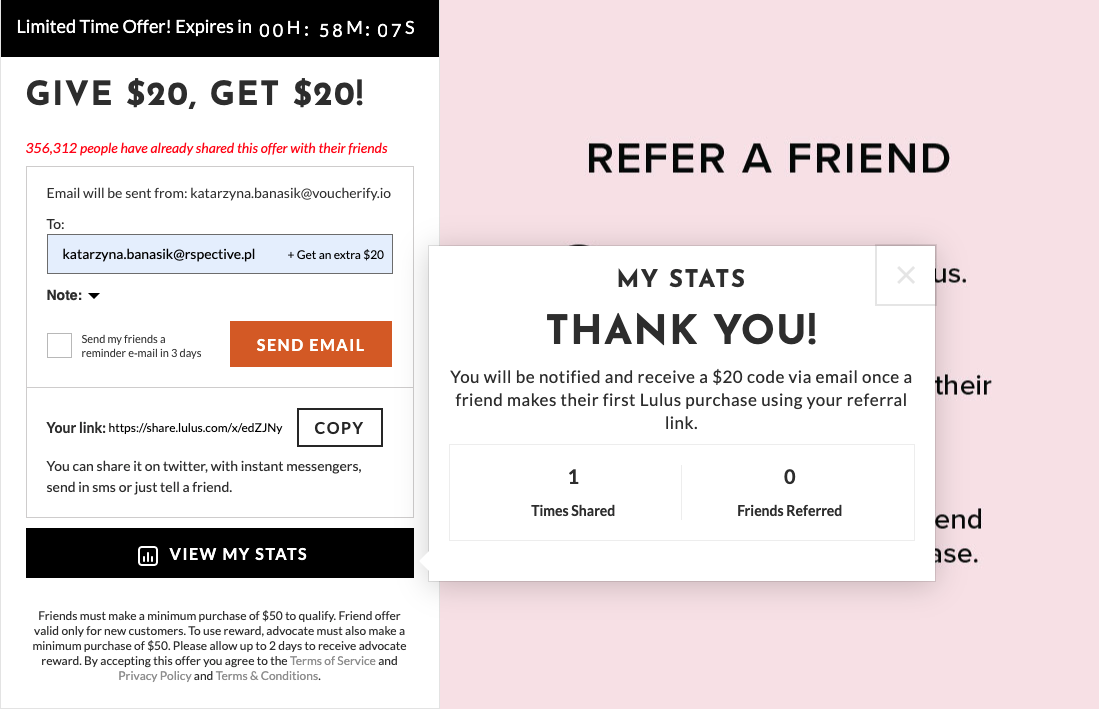Click the Refer a Friend heading
This screenshot has width=1099, height=712.
(x=768, y=158)
